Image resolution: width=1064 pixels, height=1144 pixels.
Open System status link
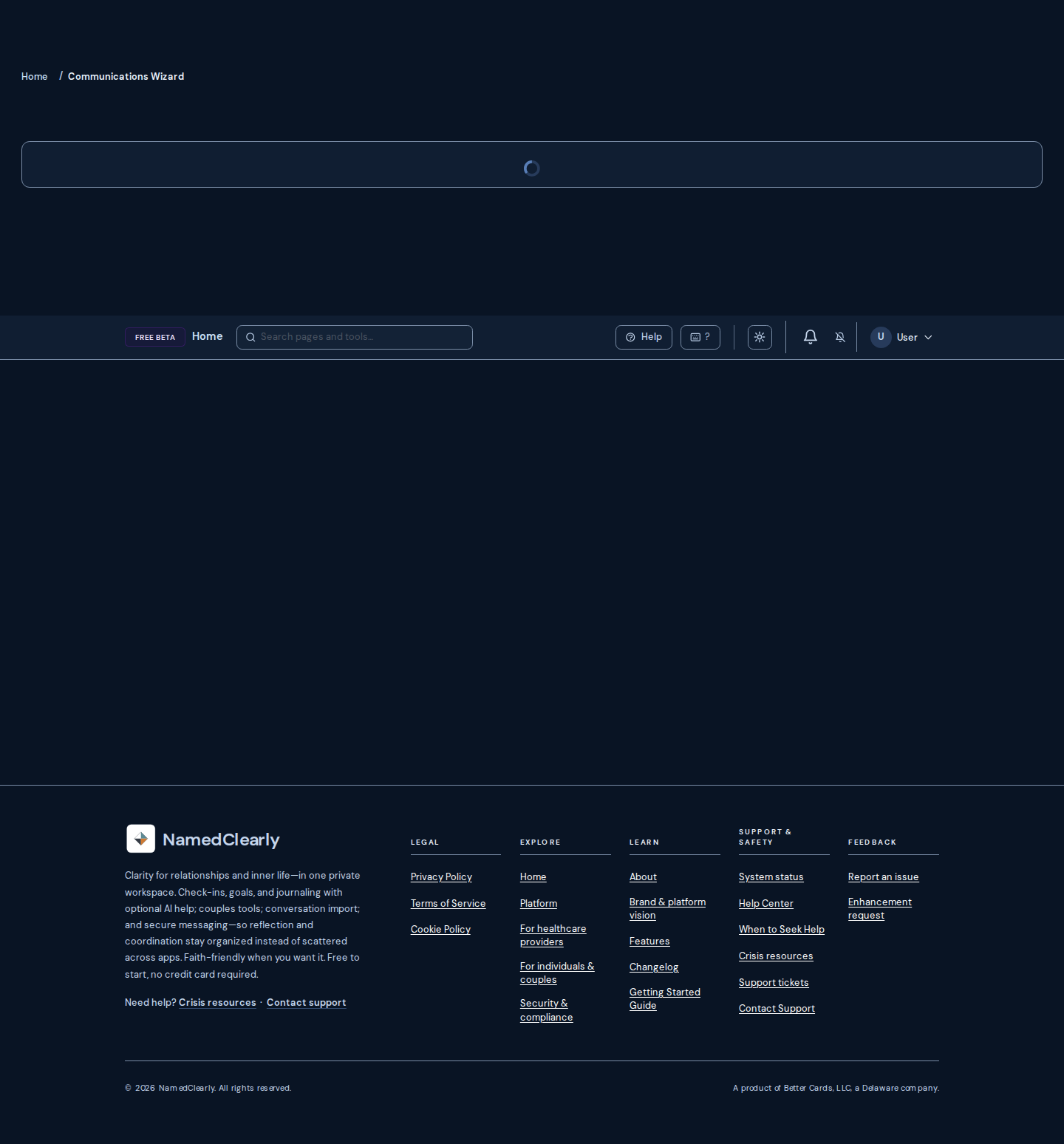point(771,876)
